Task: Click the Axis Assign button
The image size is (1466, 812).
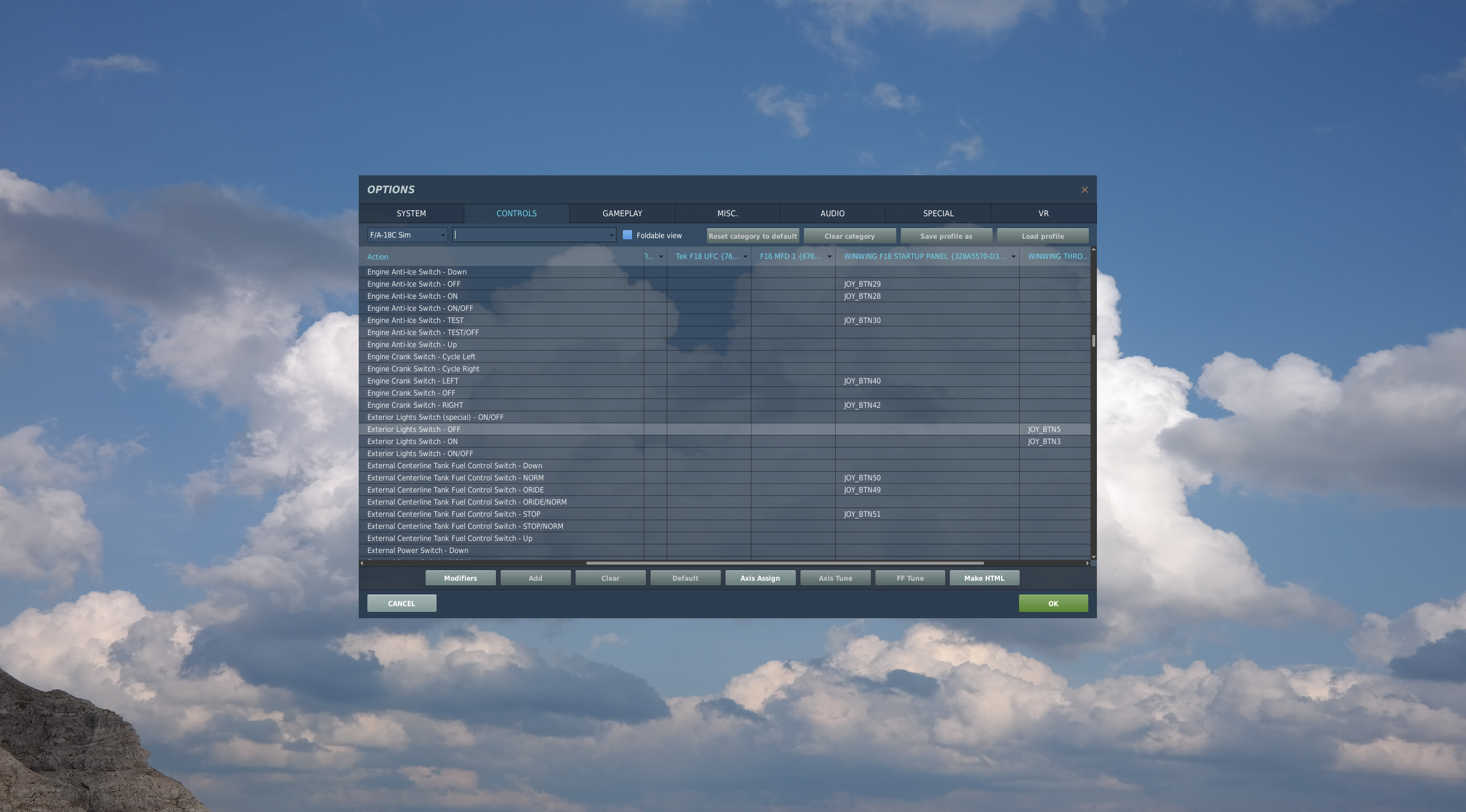Action: [760, 578]
